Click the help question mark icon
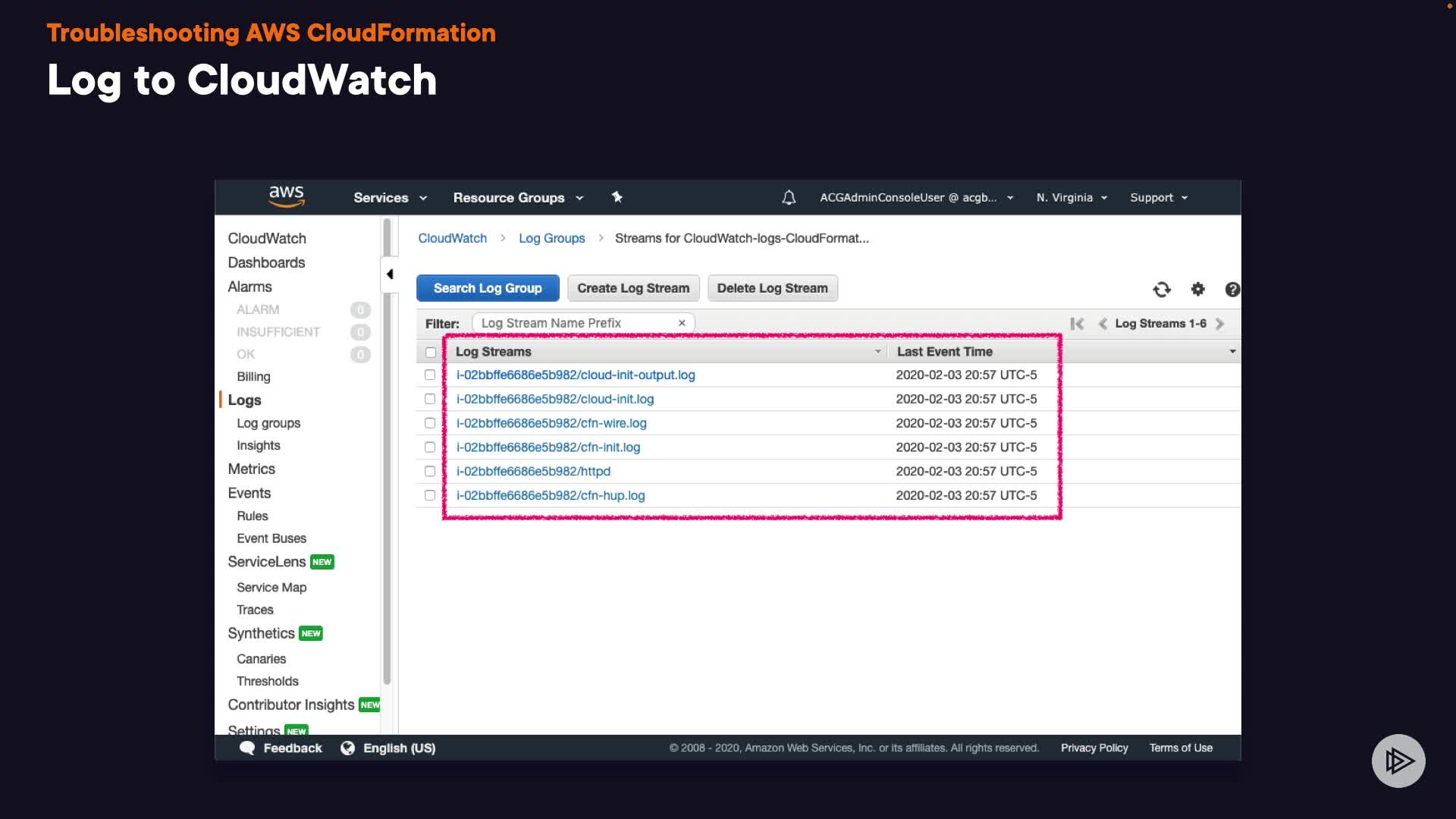 [1232, 290]
